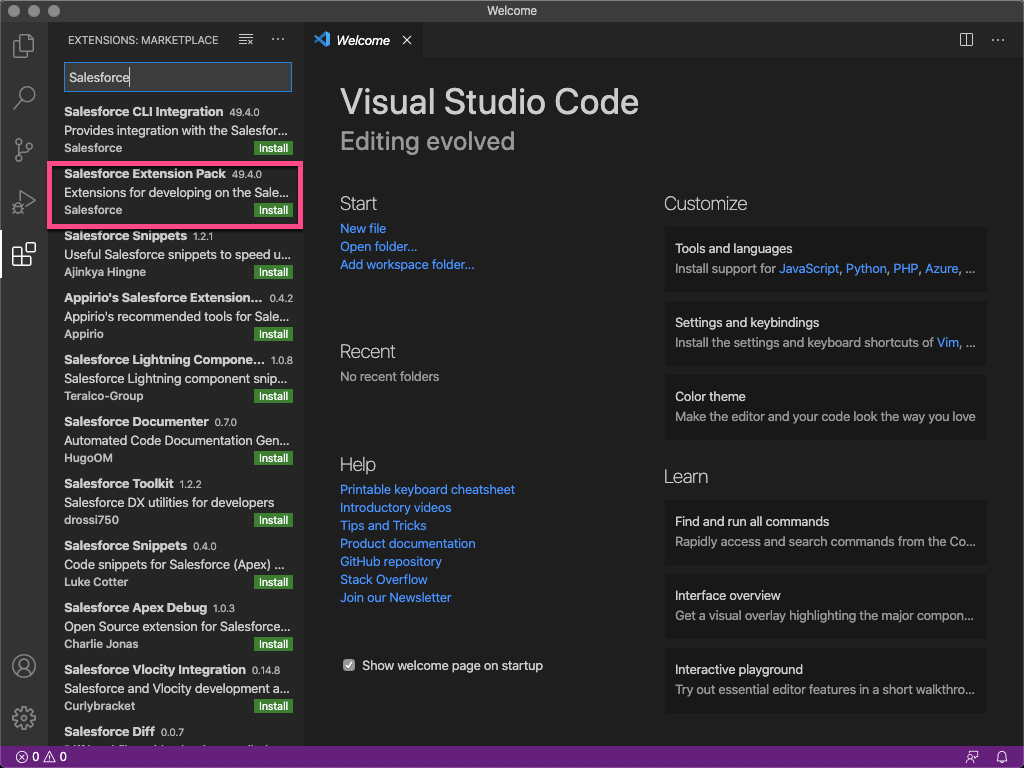Screen dimensions: 1024x768
Task: Open the Accounts icon in activity bar
Action: tap(24, 666)
